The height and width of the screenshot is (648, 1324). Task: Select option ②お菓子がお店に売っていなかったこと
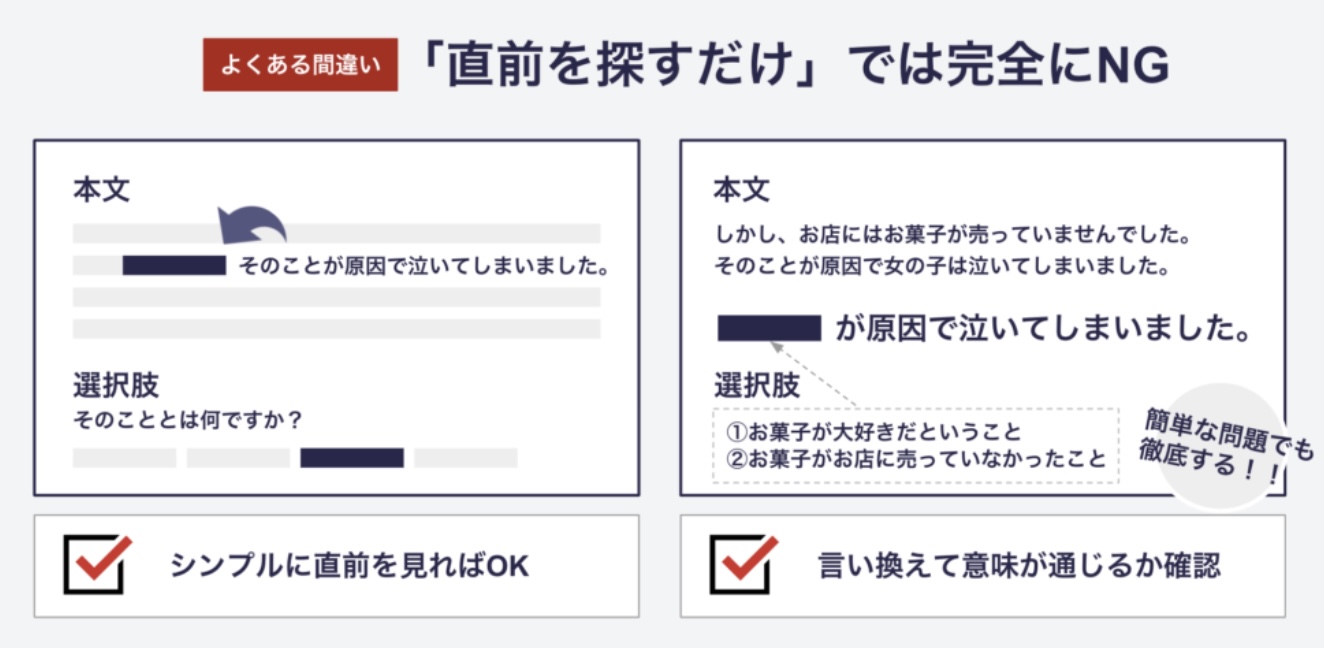coord(915,459)
